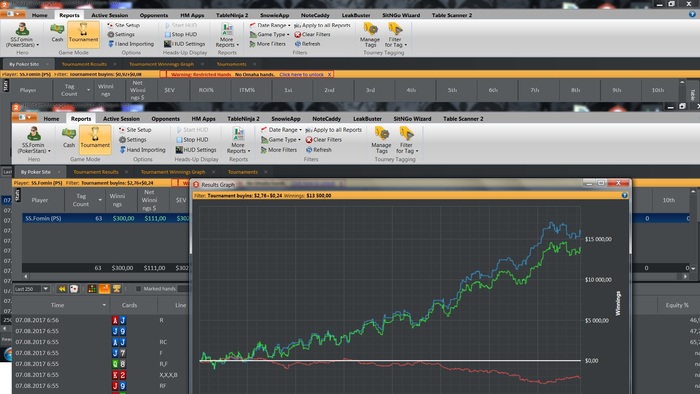
Task: Open Date Range filter in front window
Action: (281, 130)
